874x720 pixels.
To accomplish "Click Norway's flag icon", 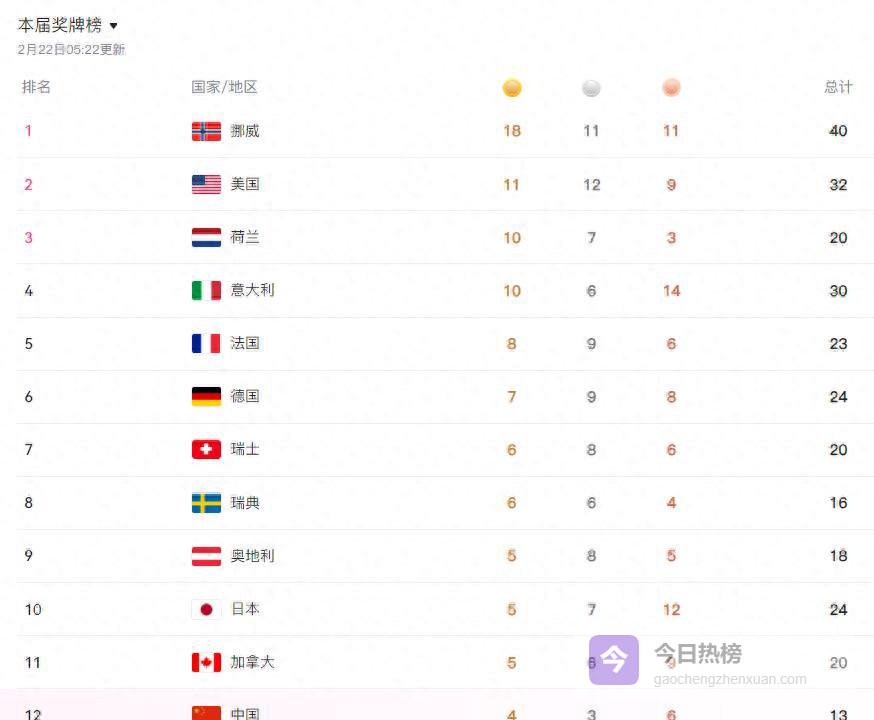I will click(206, 131).
